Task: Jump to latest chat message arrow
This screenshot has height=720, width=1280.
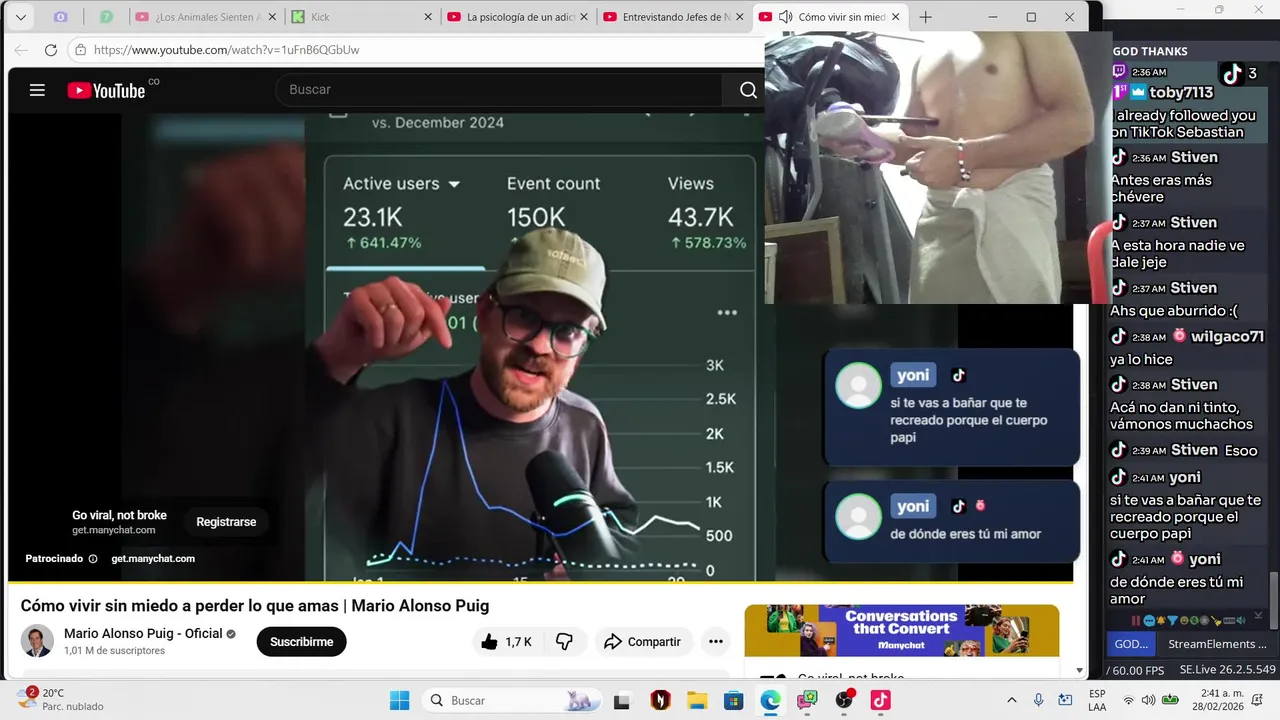Action: click(1258, 615)
